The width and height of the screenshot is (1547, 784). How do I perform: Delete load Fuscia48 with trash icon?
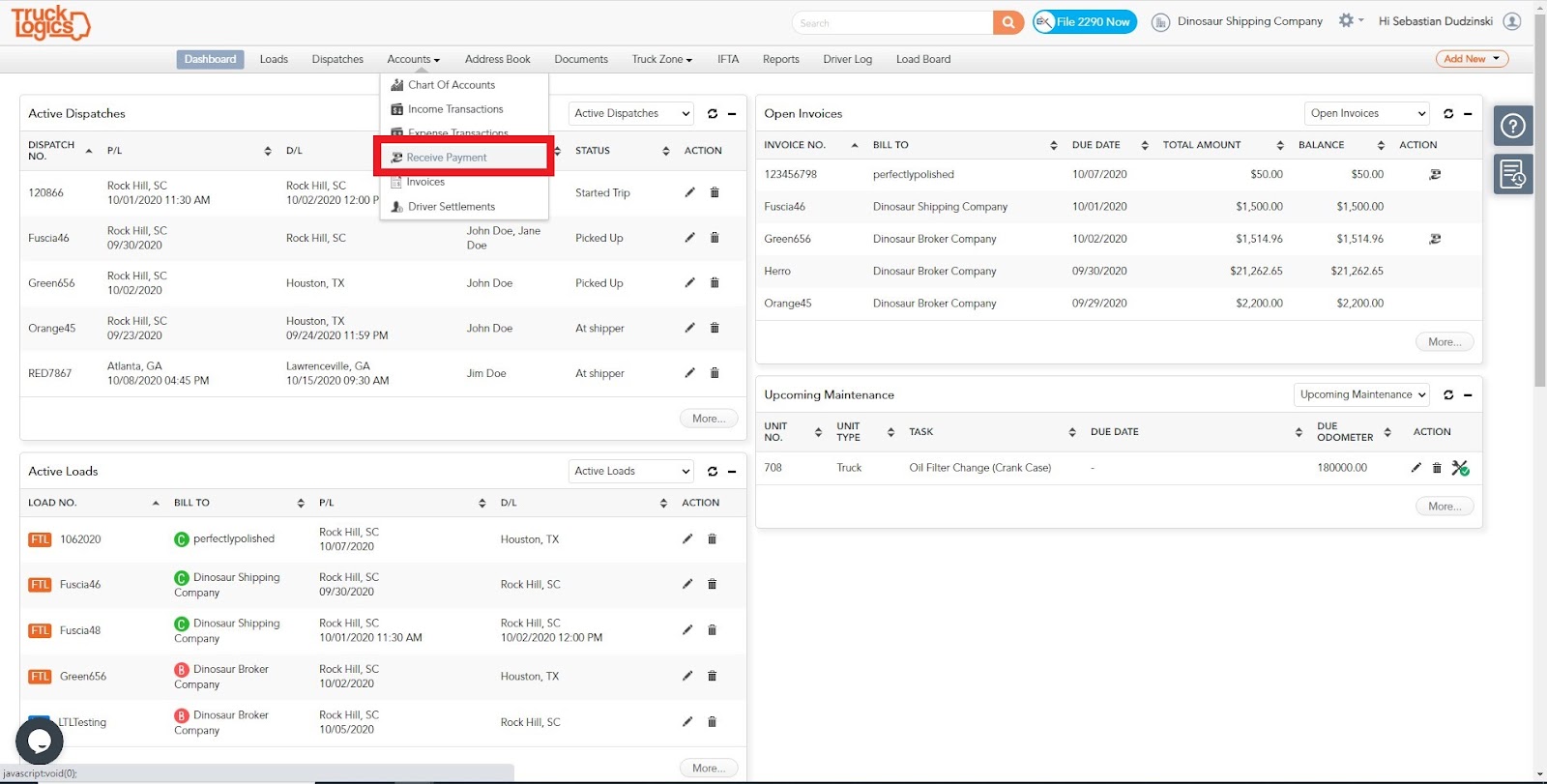pyautogui.click(x=712, y=630)
